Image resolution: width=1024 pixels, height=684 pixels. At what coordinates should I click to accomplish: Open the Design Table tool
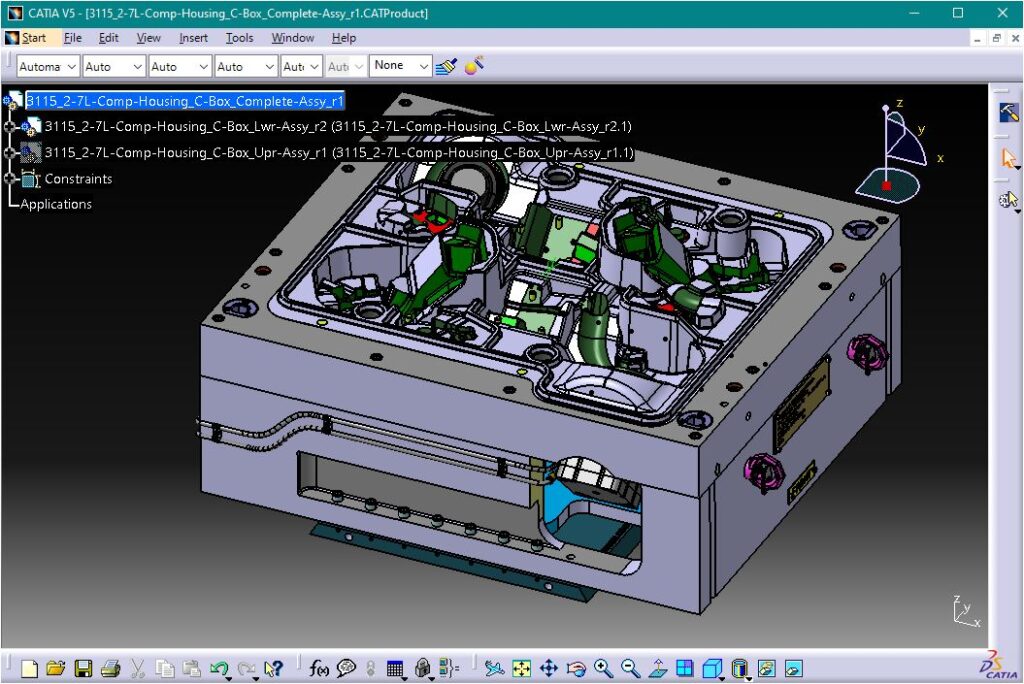pyautogui.click(x=395, y=668)
